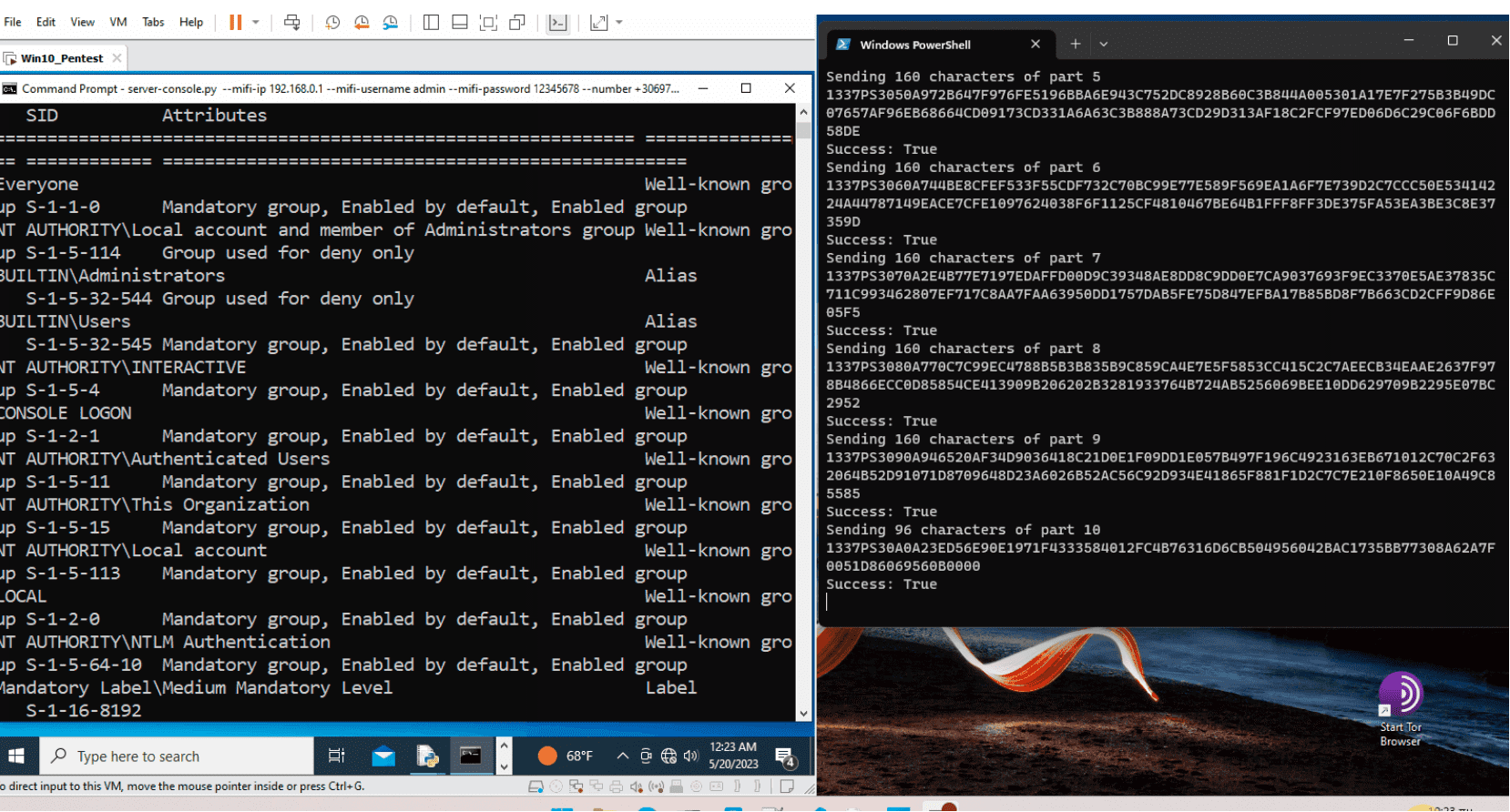Open the Mail app from guest taskbar
Image resolution: width=1510 pixels, height=812 pixels.
[383, 756]
